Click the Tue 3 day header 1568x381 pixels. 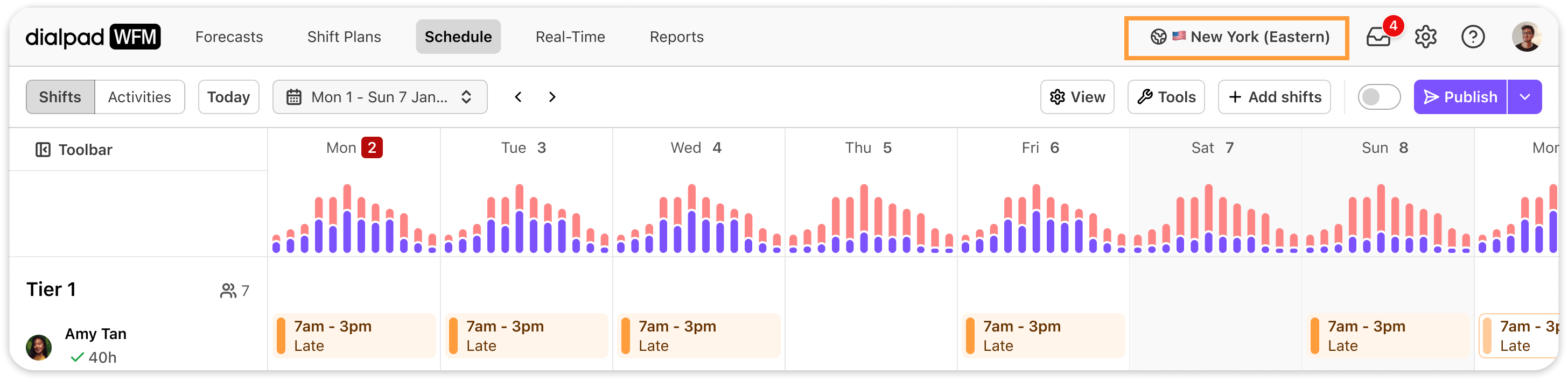tap(523, 148)
